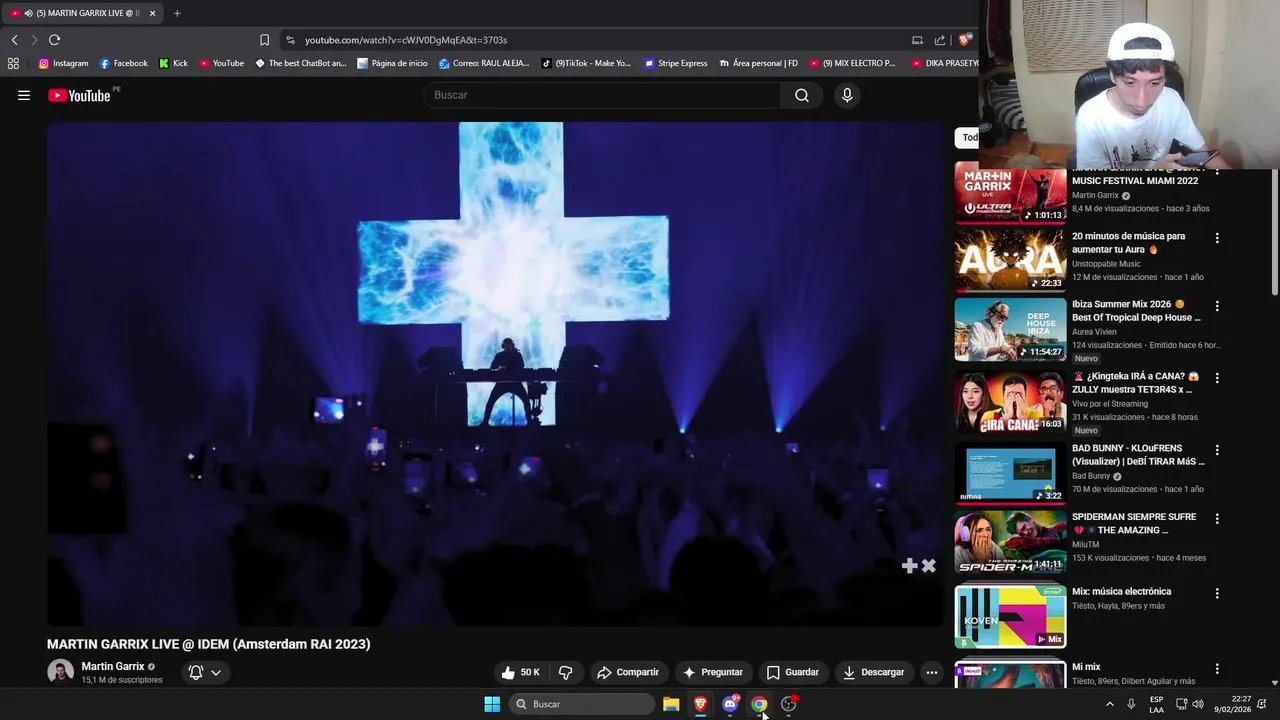The width and height of the screenshot is (1280, 720).
Task: Click the video player area
Action: click(496, 374)
